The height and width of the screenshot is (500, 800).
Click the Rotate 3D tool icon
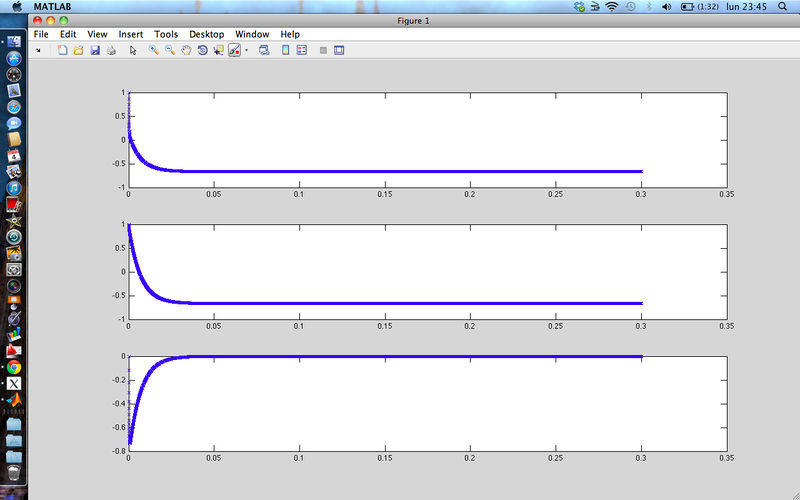click(202, 50)
